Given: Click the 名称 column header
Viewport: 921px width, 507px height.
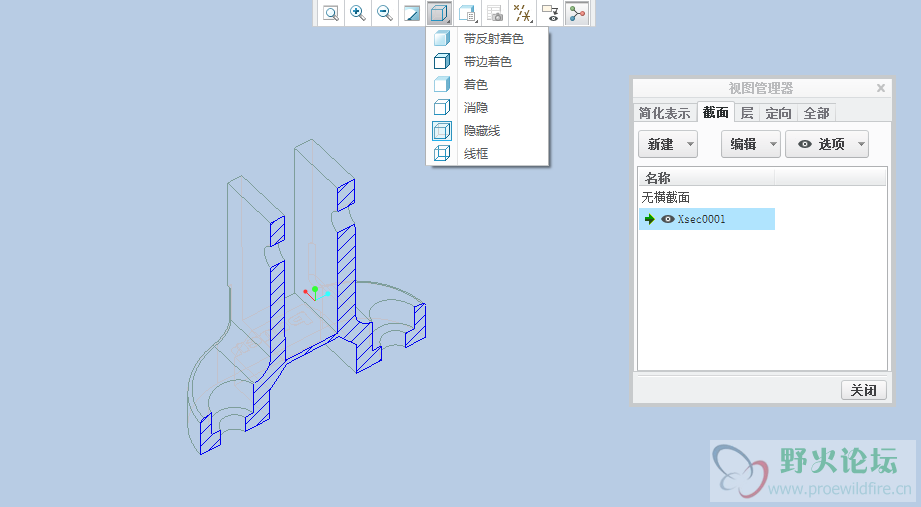Looking at the screenshot, I should pyautogui.click(x=707, y=178).
